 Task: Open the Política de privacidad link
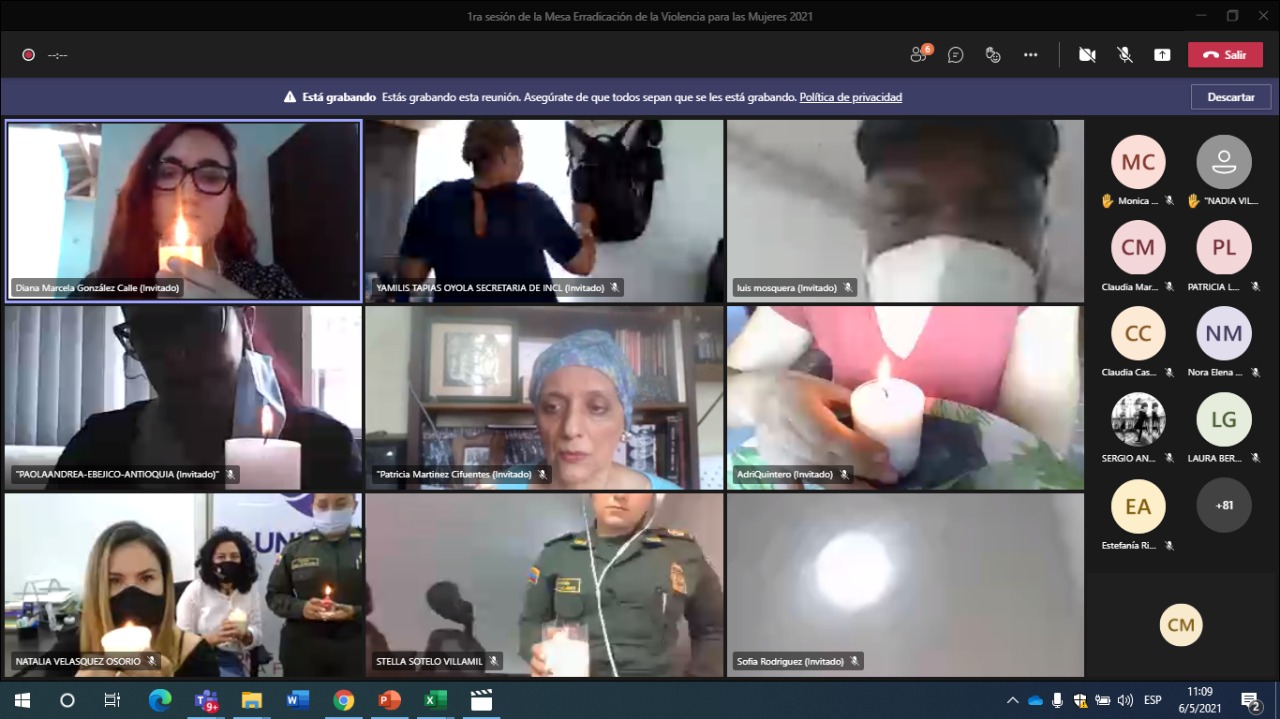point(850,97)
